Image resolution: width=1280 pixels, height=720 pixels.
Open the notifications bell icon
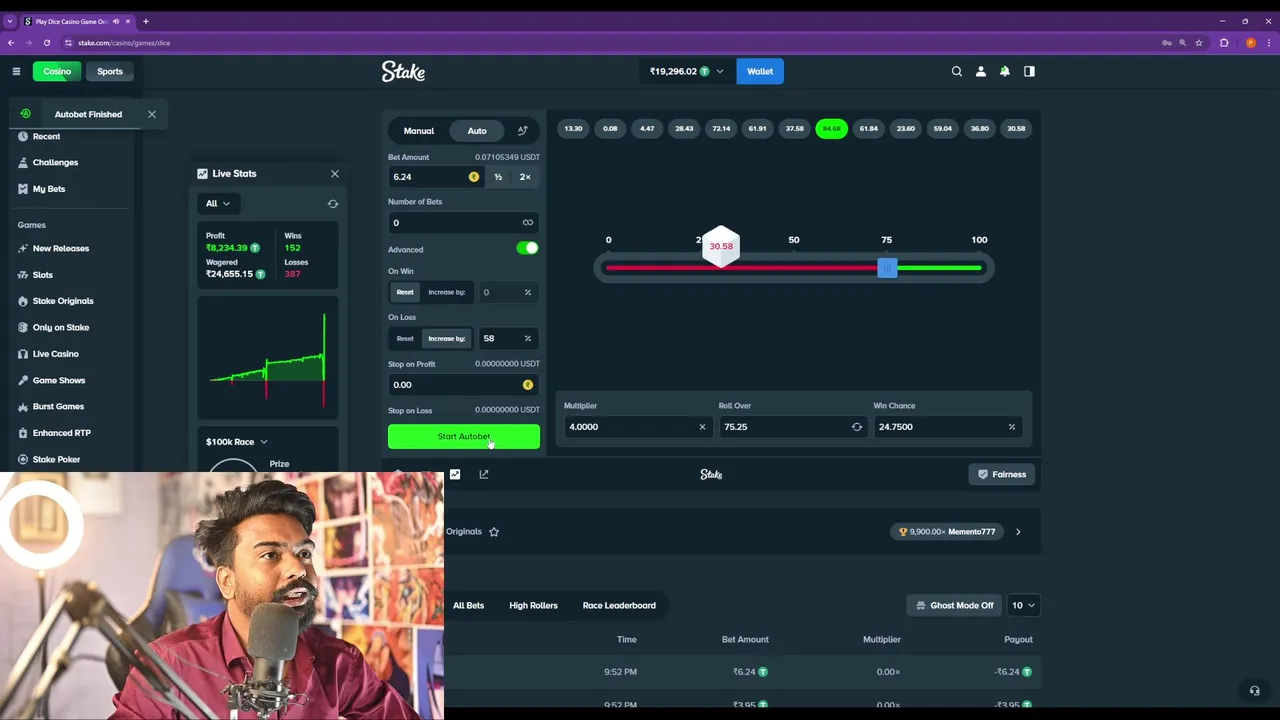(1005, 71)
